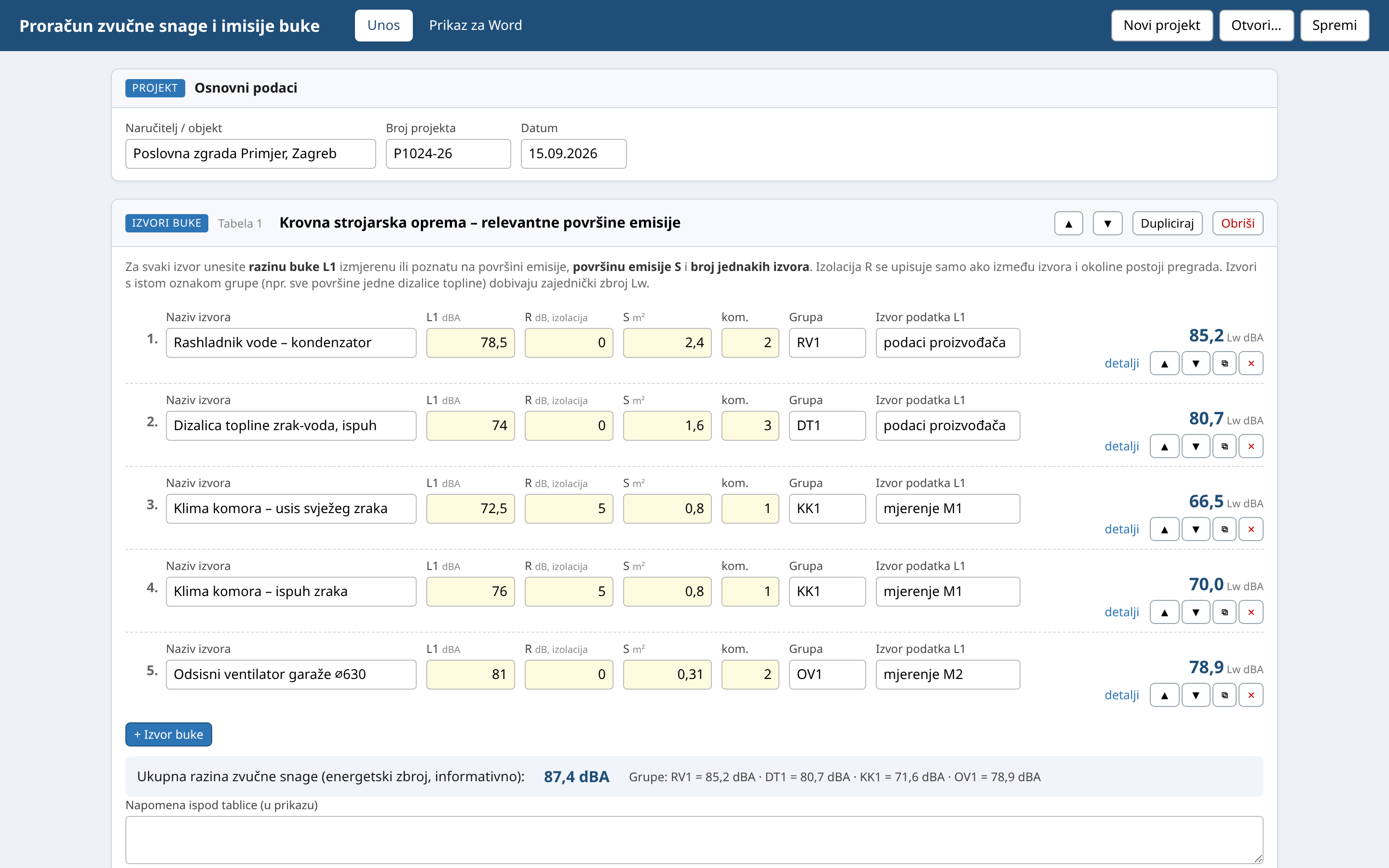Edit the Naručitelj / objekt field
Image resolution: width=1389 pixels, height=868 pixels.
250,154
